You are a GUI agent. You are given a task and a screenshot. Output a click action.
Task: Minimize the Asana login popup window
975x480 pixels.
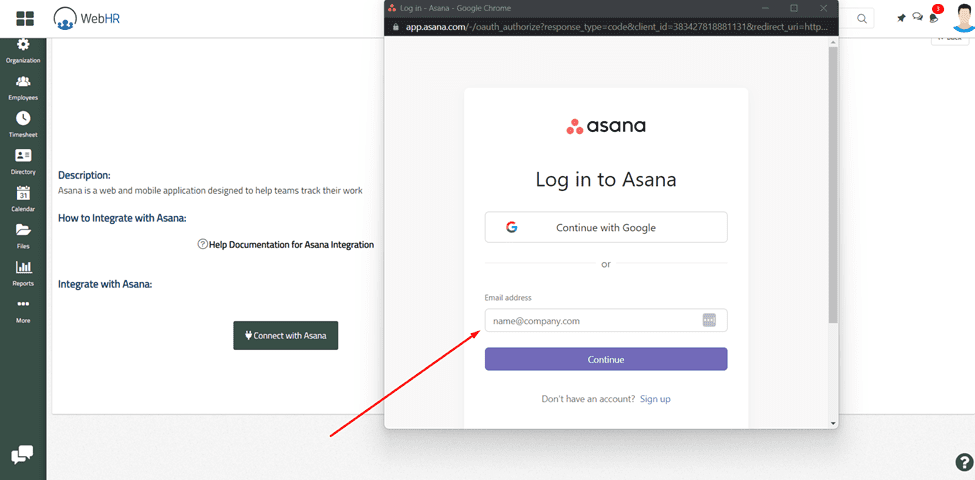[x=766, y=8]
